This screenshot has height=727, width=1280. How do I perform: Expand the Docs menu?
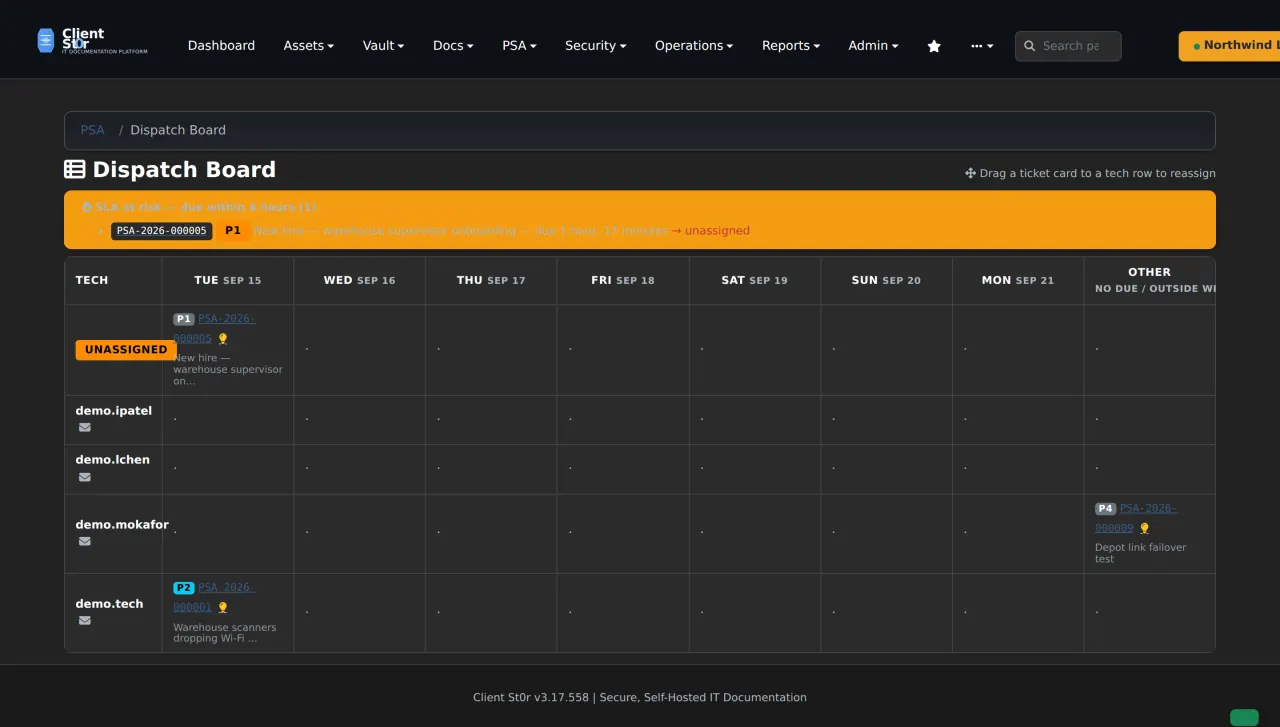[453, 46]
